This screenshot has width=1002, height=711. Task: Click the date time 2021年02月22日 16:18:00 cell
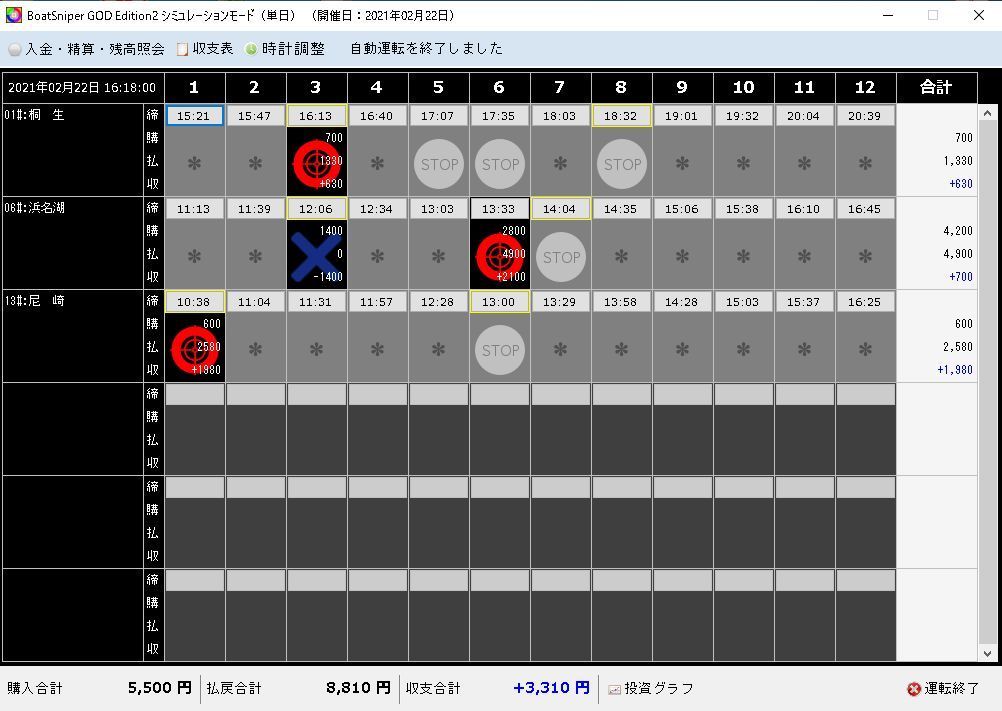(82, 88)
